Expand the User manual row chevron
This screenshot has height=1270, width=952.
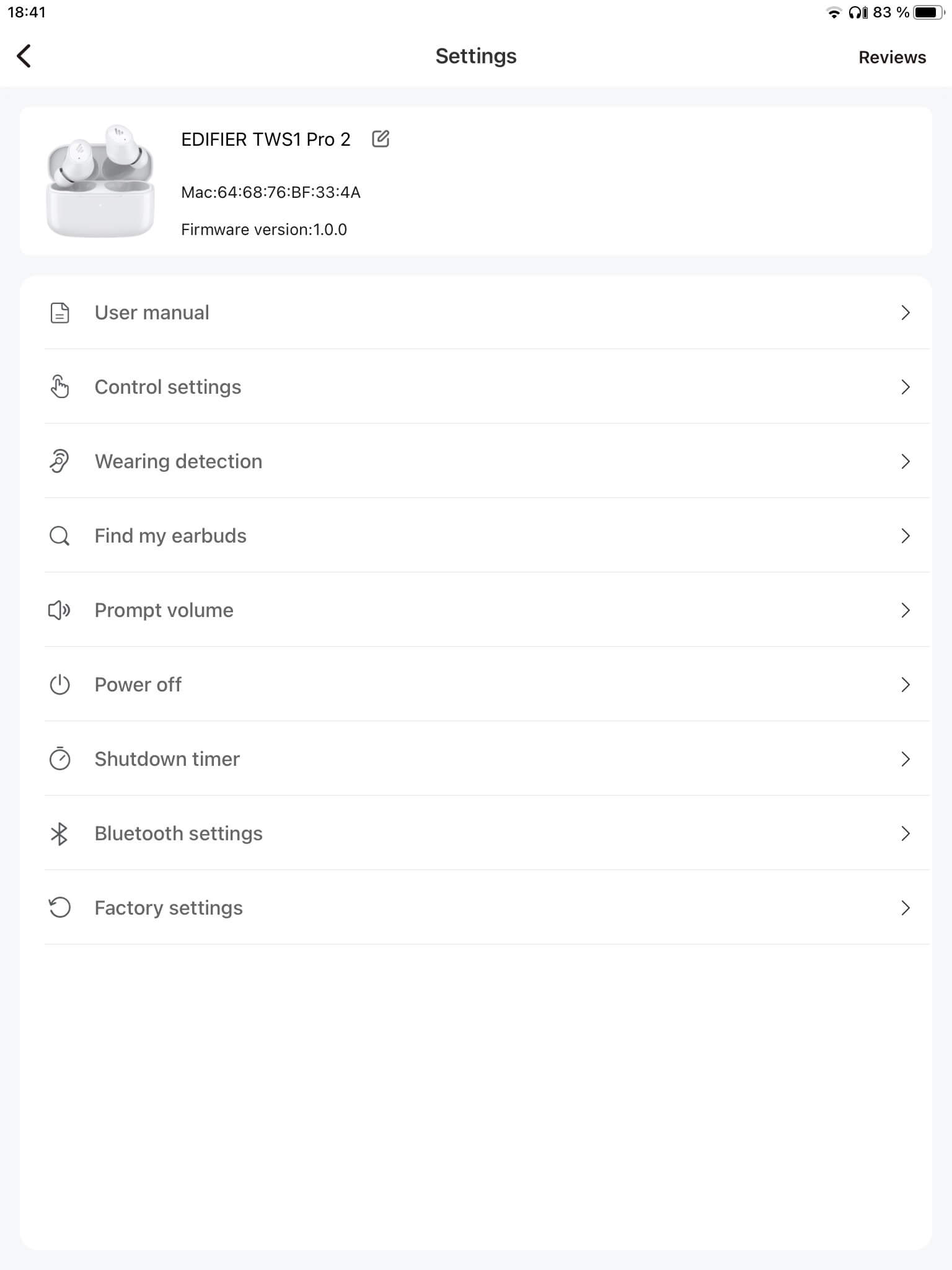[905, 313]
